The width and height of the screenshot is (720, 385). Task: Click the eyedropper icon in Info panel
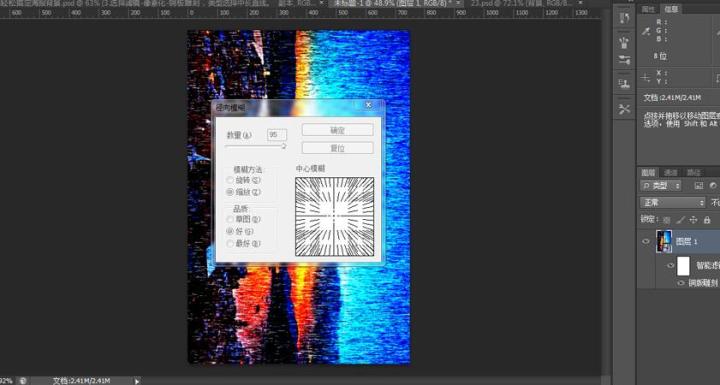[x=646, y=31]
